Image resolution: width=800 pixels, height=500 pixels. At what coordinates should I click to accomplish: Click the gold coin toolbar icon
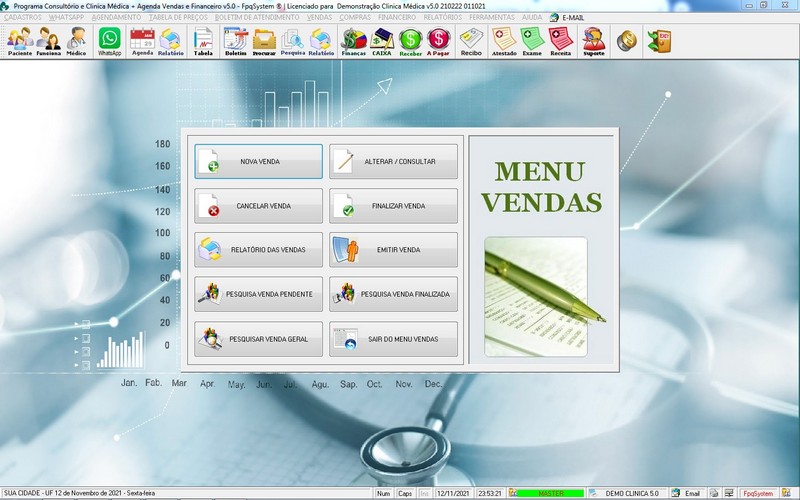point(627,41)
